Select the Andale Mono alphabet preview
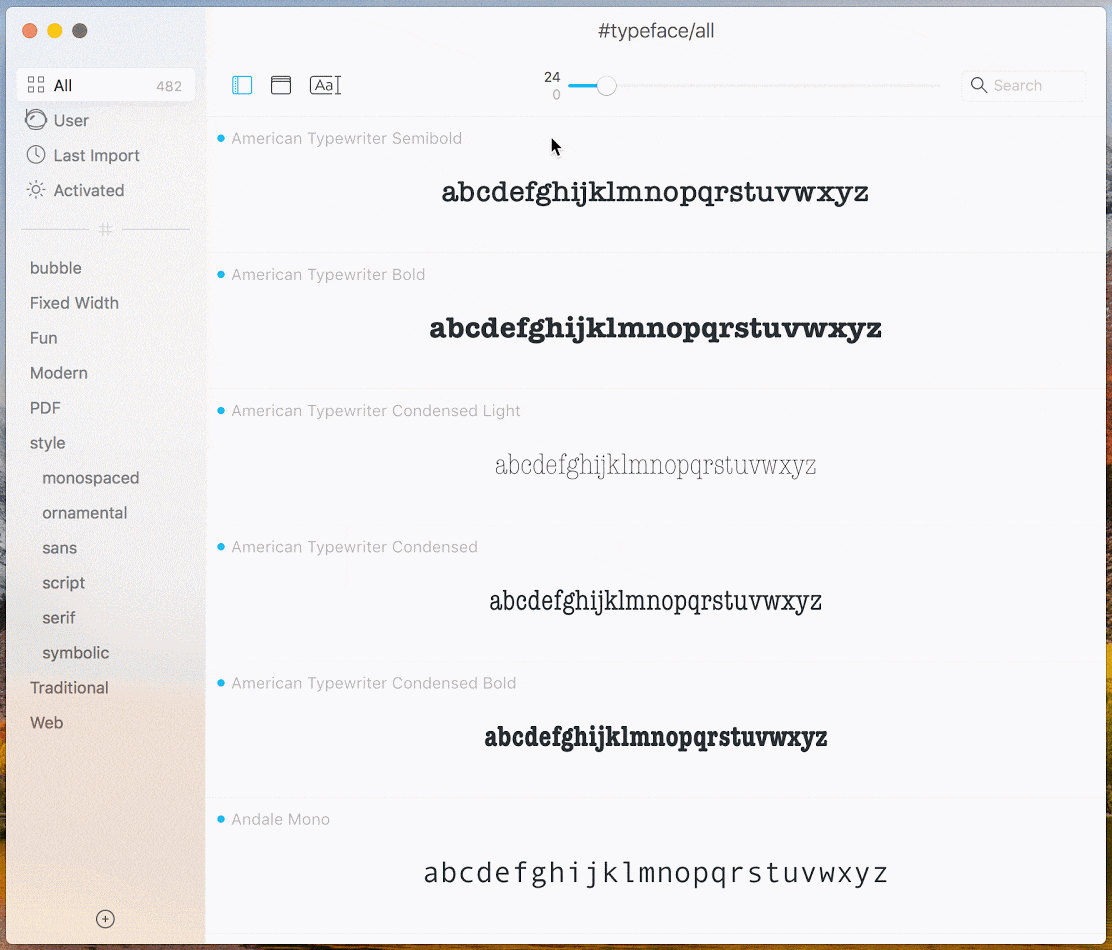1112x950 pixels. tap(655, 873)
